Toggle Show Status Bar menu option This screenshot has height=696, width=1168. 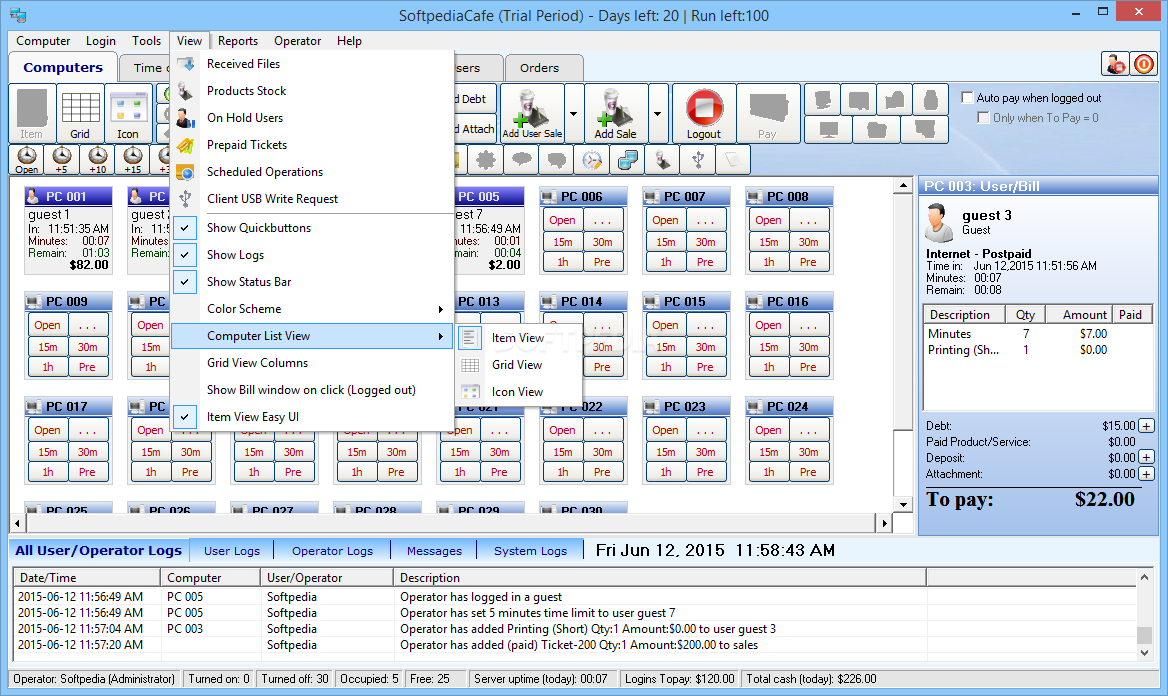[x=313, y=282]
